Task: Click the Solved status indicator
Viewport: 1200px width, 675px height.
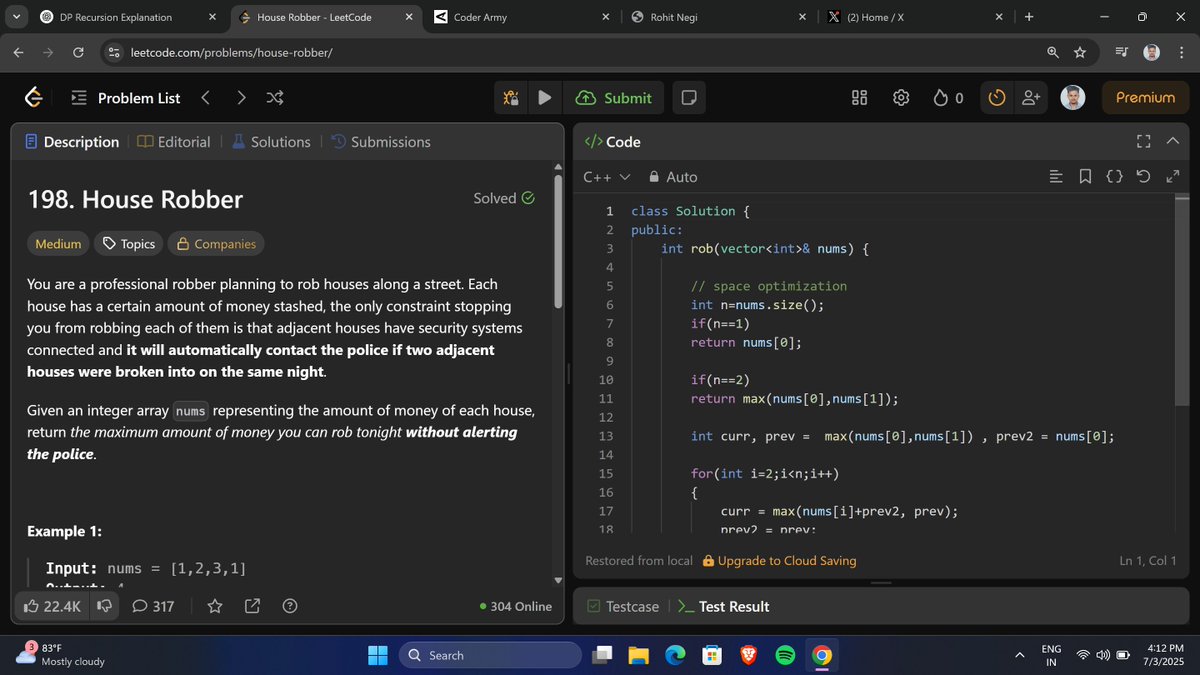Action: [x=504, y=198]
